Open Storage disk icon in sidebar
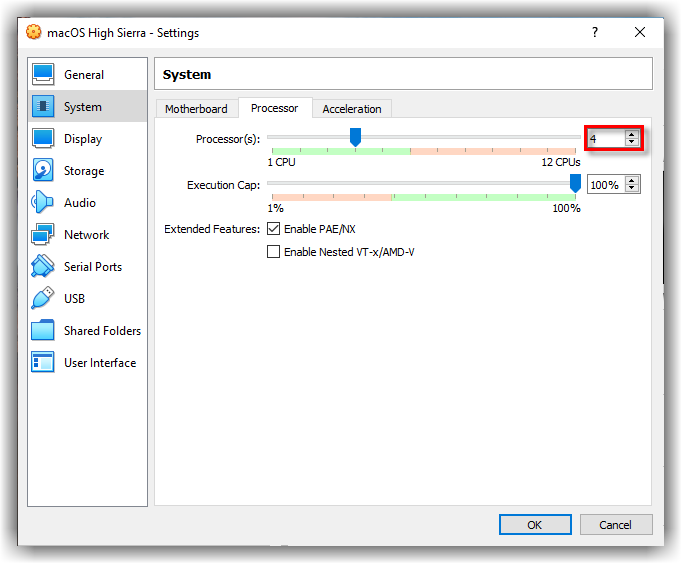 point(43,171)
